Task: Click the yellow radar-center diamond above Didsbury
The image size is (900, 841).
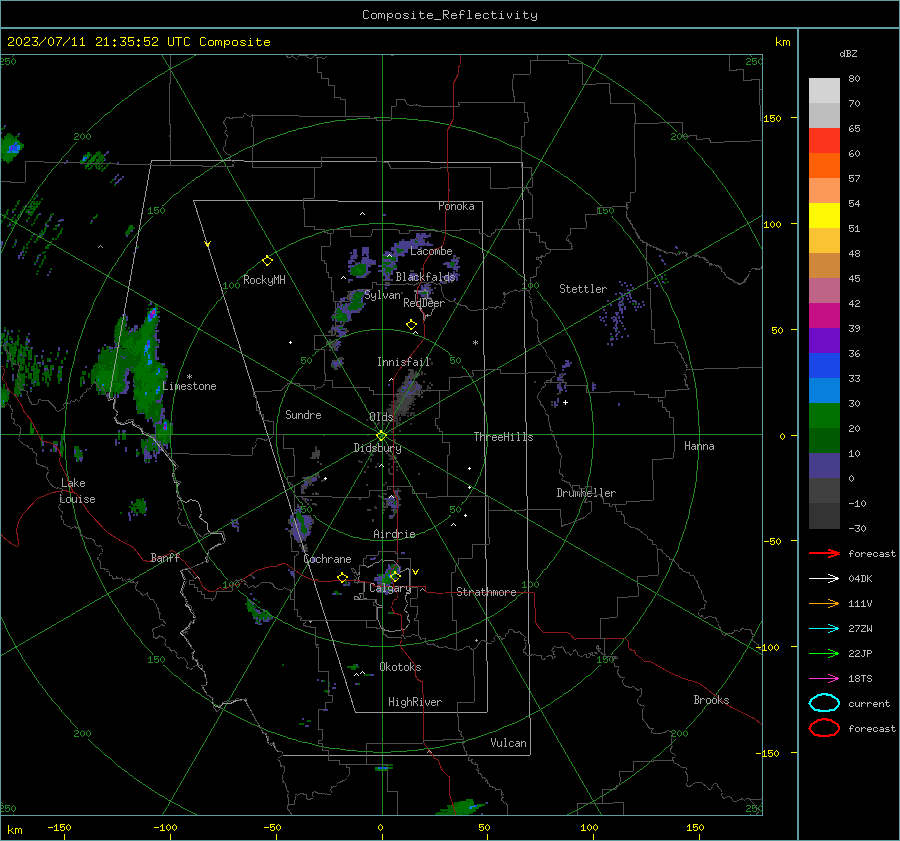Action: coord(381,436)
